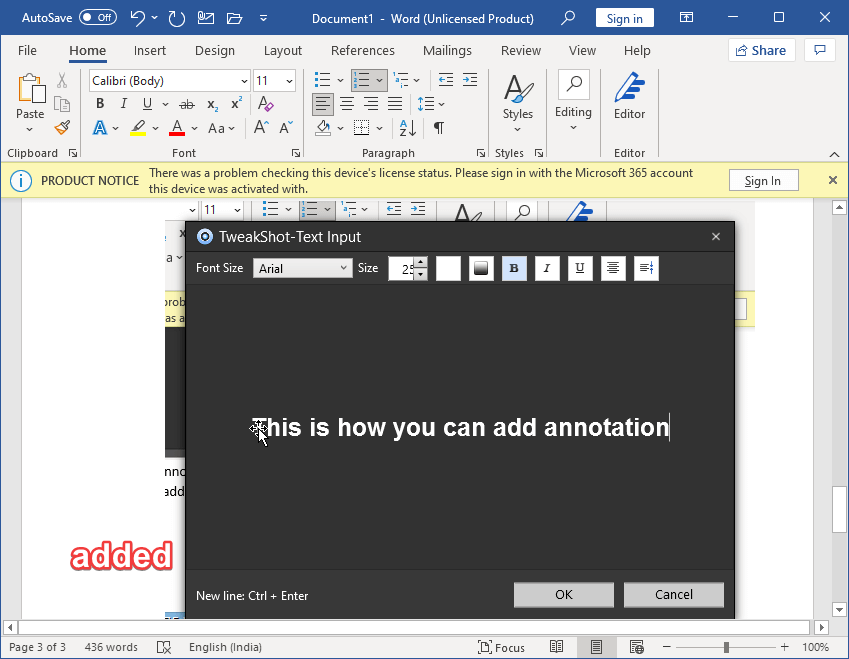Click the white text color swatch in TweakShot

447,268
